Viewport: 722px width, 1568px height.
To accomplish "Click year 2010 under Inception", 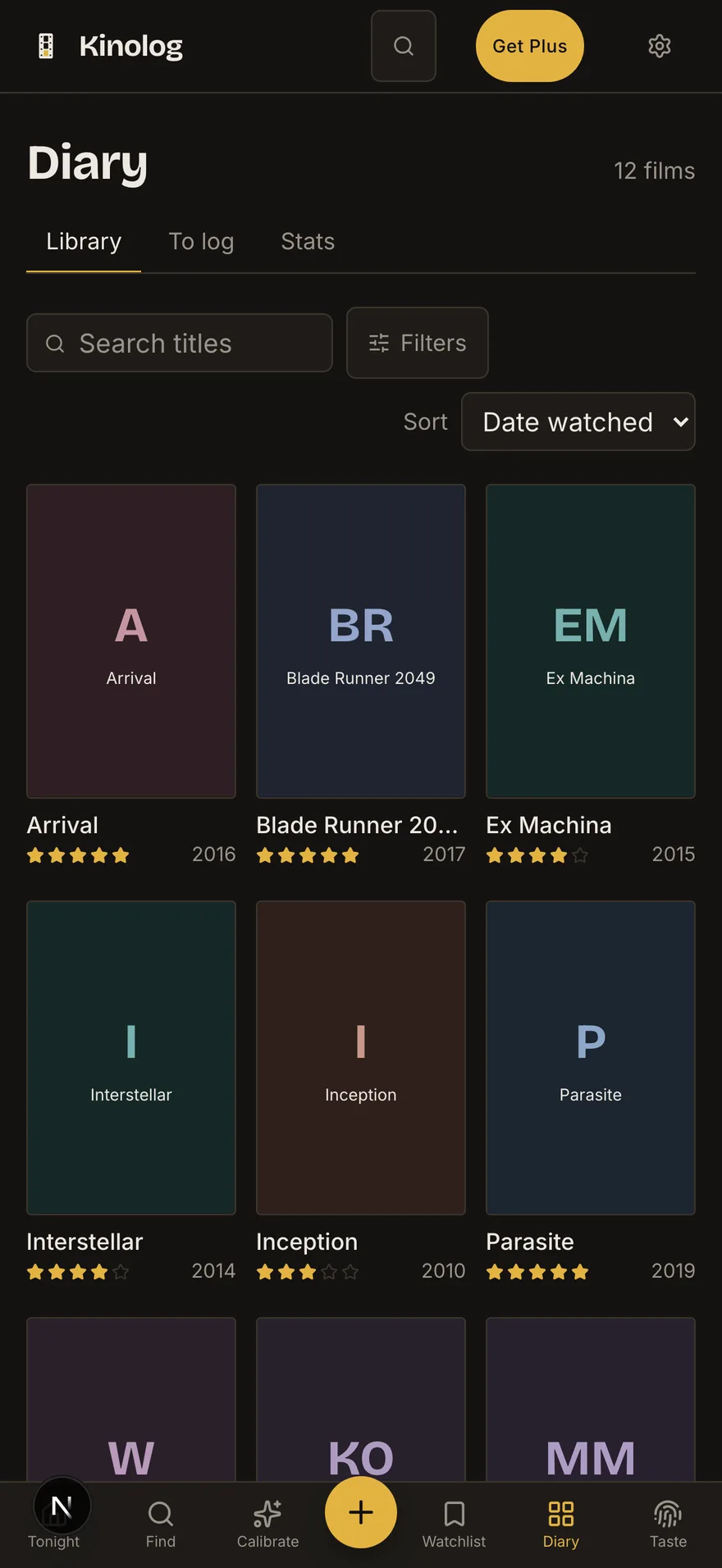I will (x=443, y=1271).
